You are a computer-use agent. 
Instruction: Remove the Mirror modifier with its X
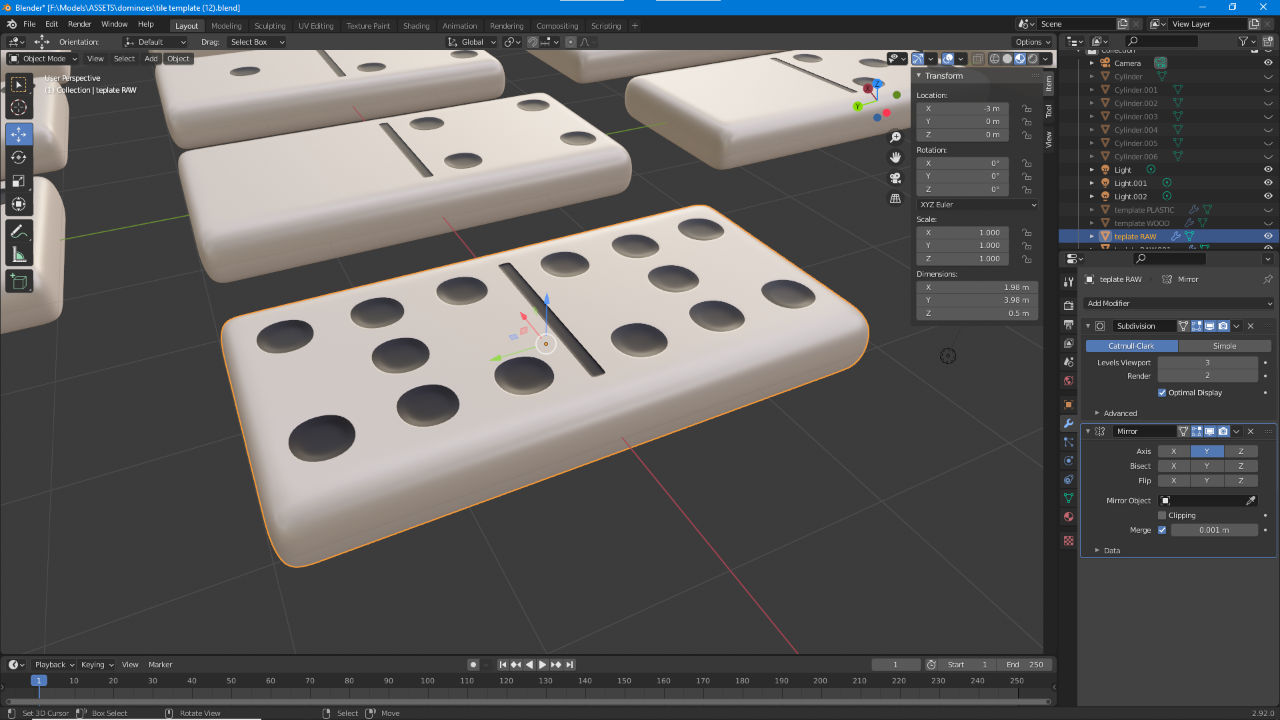click(x=1250, y=431)
